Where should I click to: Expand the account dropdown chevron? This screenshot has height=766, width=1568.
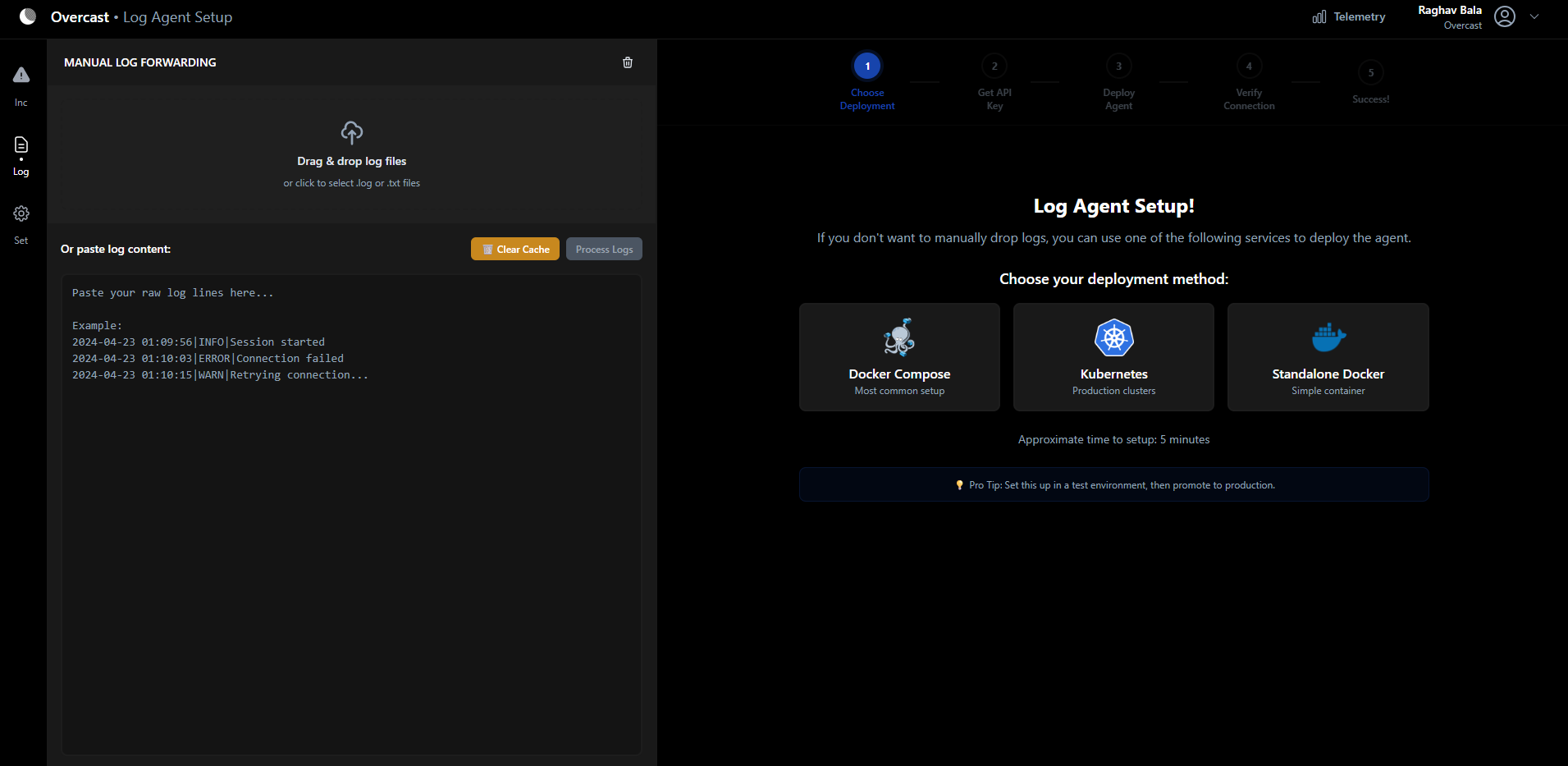pos(1534,16)
